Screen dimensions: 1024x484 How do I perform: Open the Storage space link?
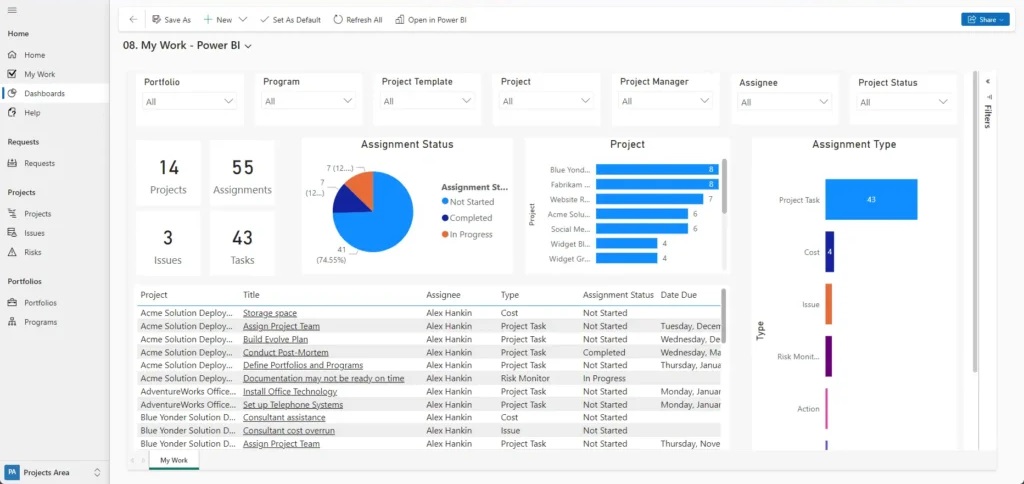click(x=269, y=313)
